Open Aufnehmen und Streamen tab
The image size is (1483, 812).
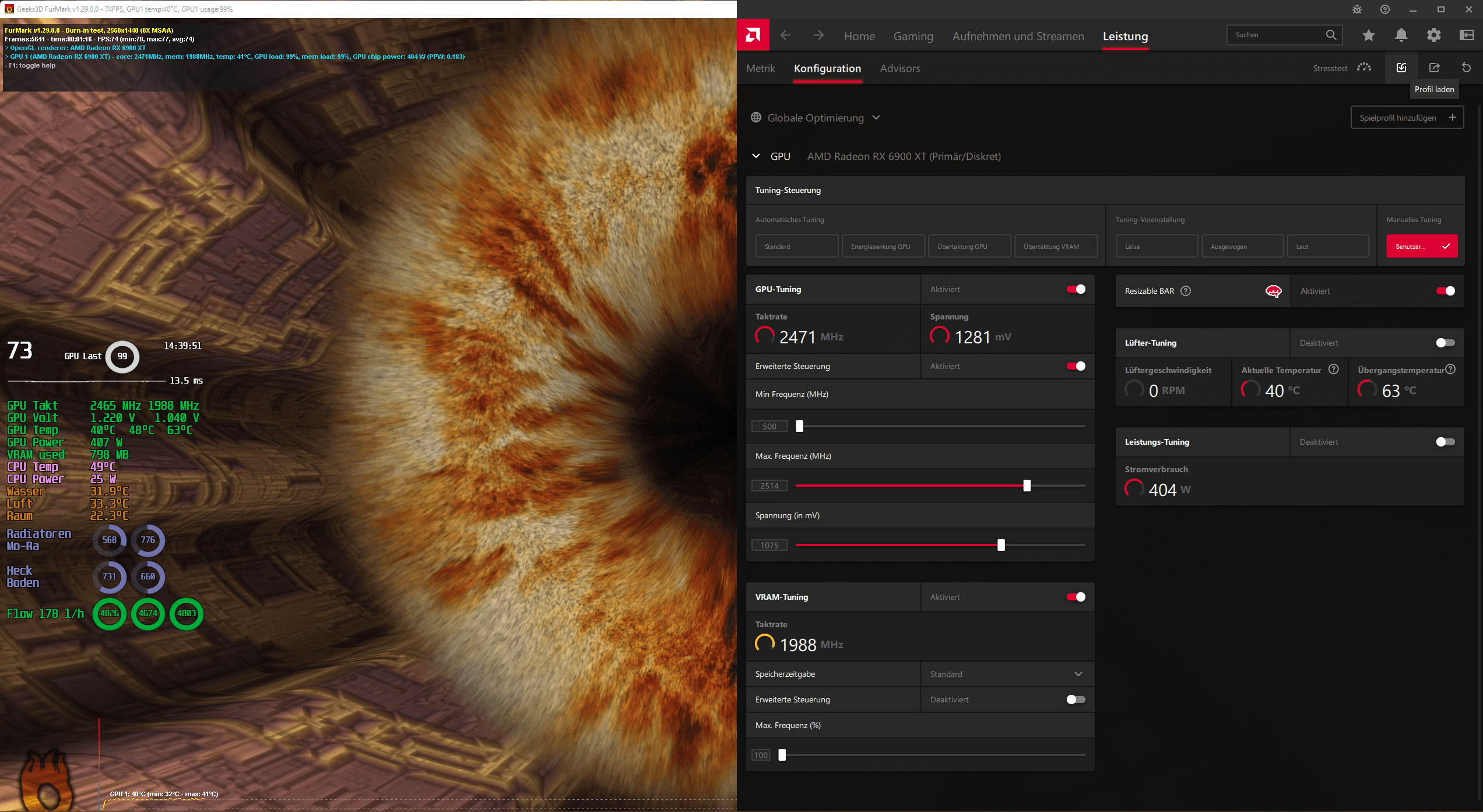[1018, 36]
